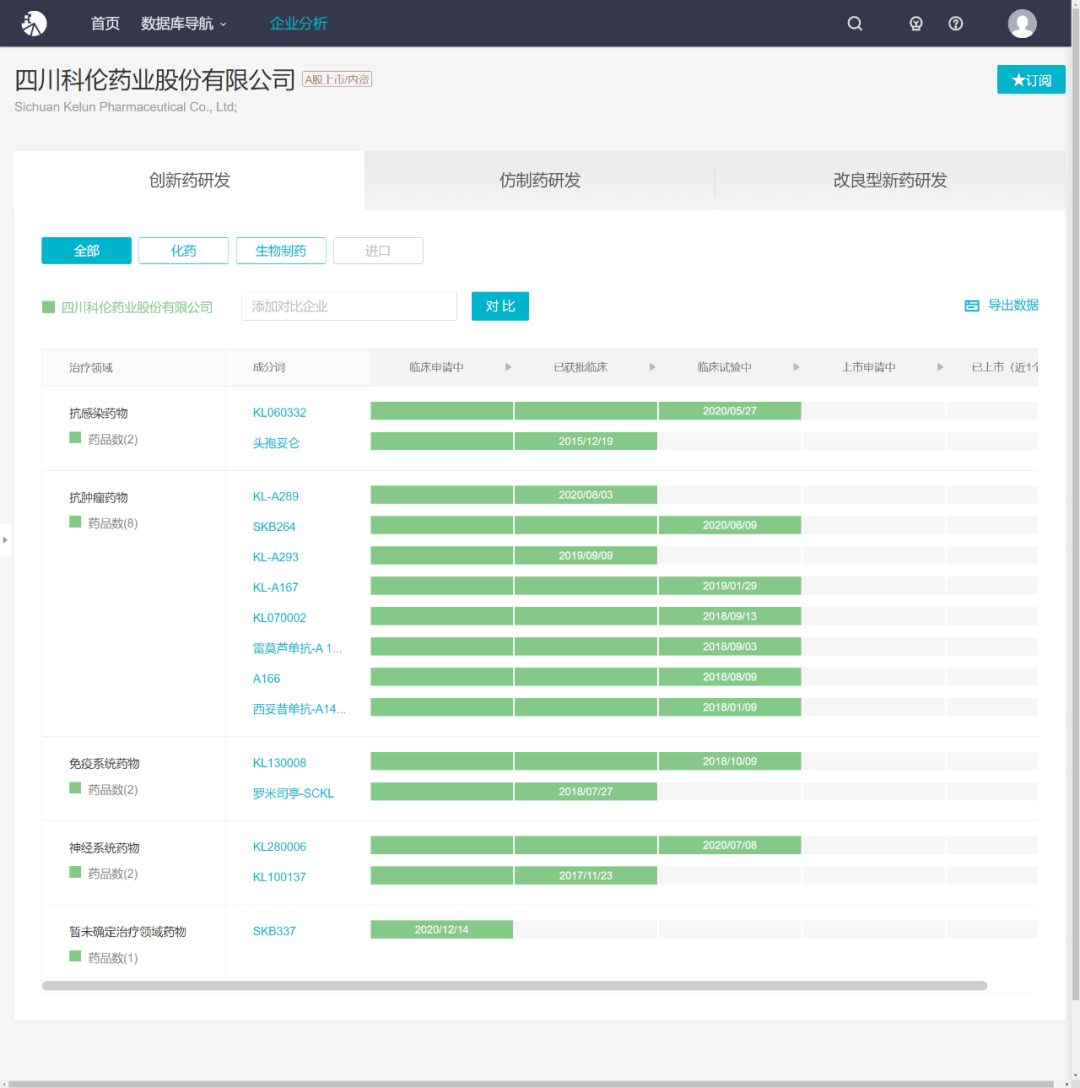Click the 导出数据 link
The image size is (1080, 1088).
click(x=1013, y=305)
